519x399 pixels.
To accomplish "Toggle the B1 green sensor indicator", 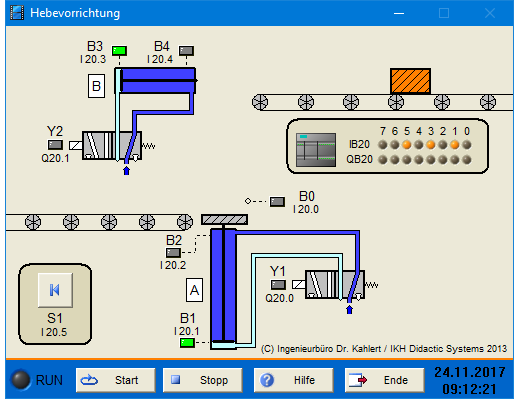I will pyautogui.click(x=187, y=342).
